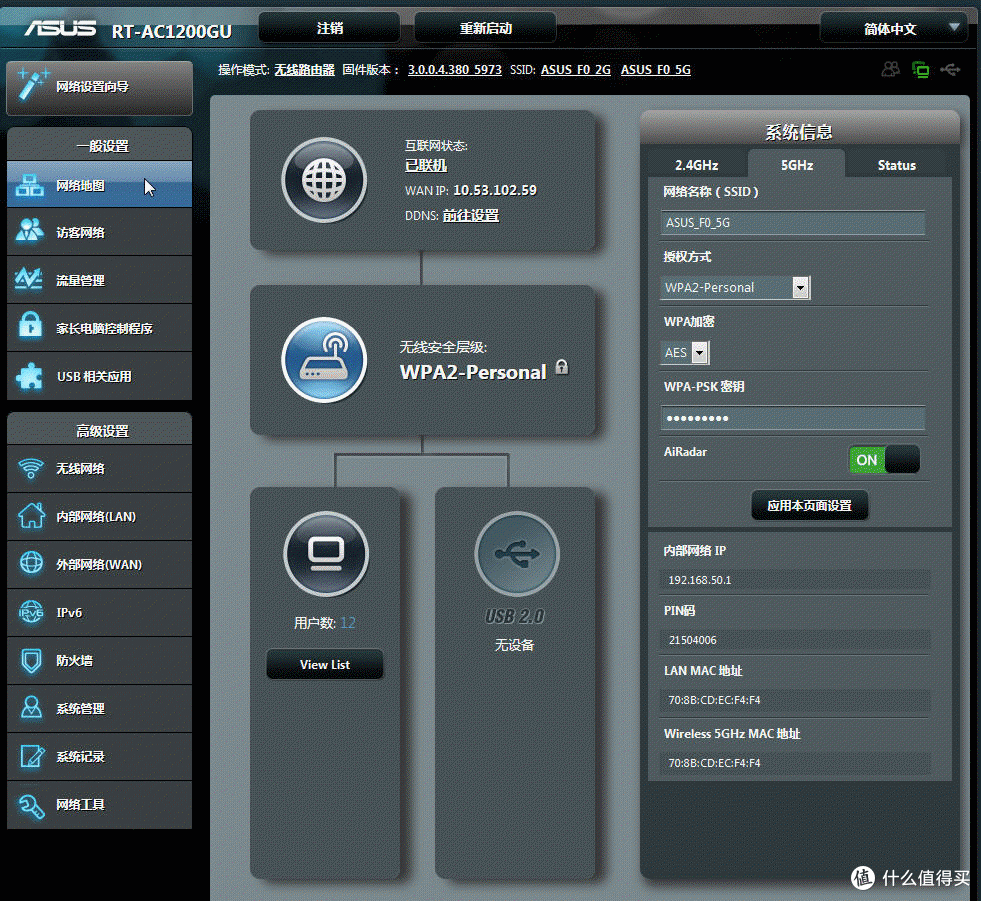This screenshot has width=981, height=901.
Task: Open the 简体中文 language dropdown
Action: pos(894,29)
